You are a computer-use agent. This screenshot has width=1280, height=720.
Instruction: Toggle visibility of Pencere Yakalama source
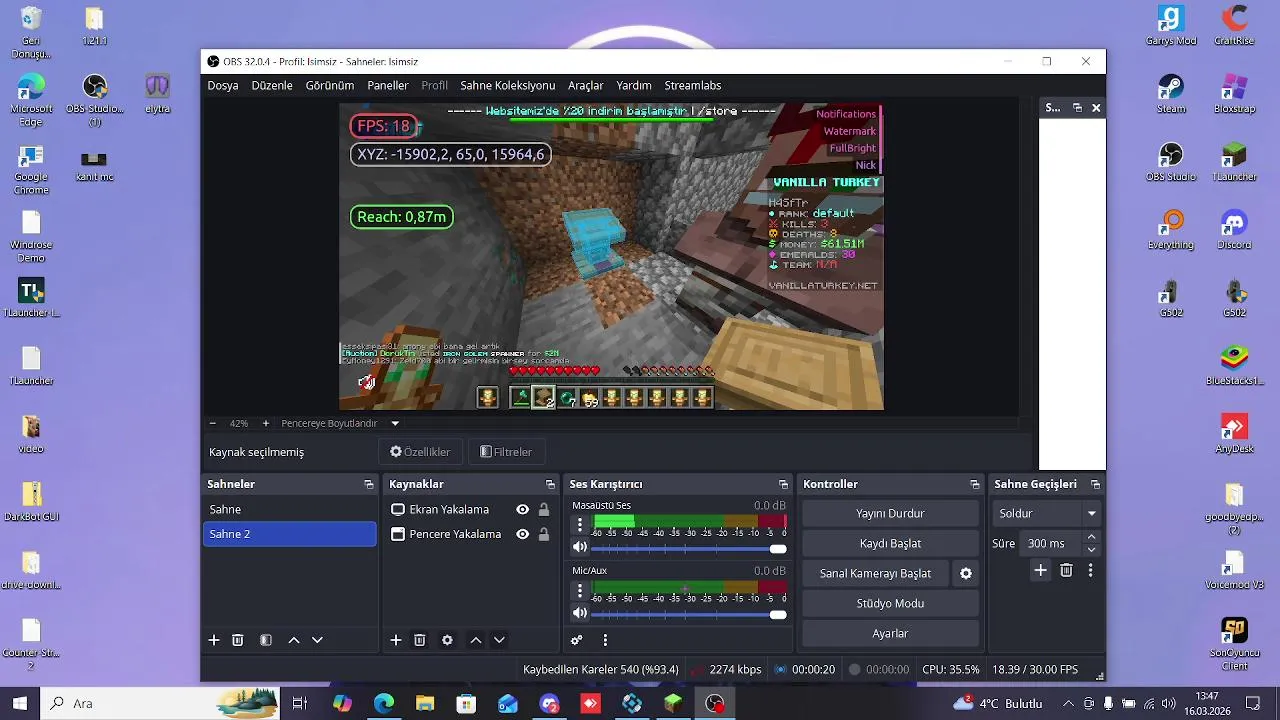coord(522,534)
